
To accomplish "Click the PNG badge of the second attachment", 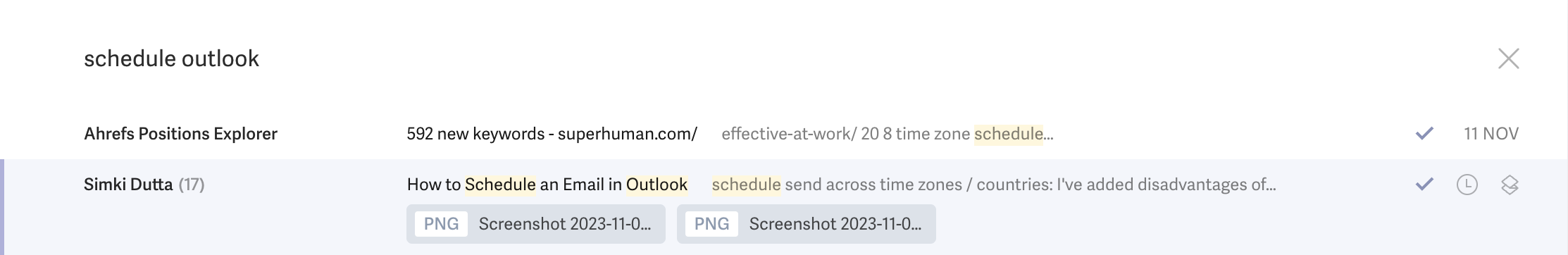I will (x=711, y=224).
